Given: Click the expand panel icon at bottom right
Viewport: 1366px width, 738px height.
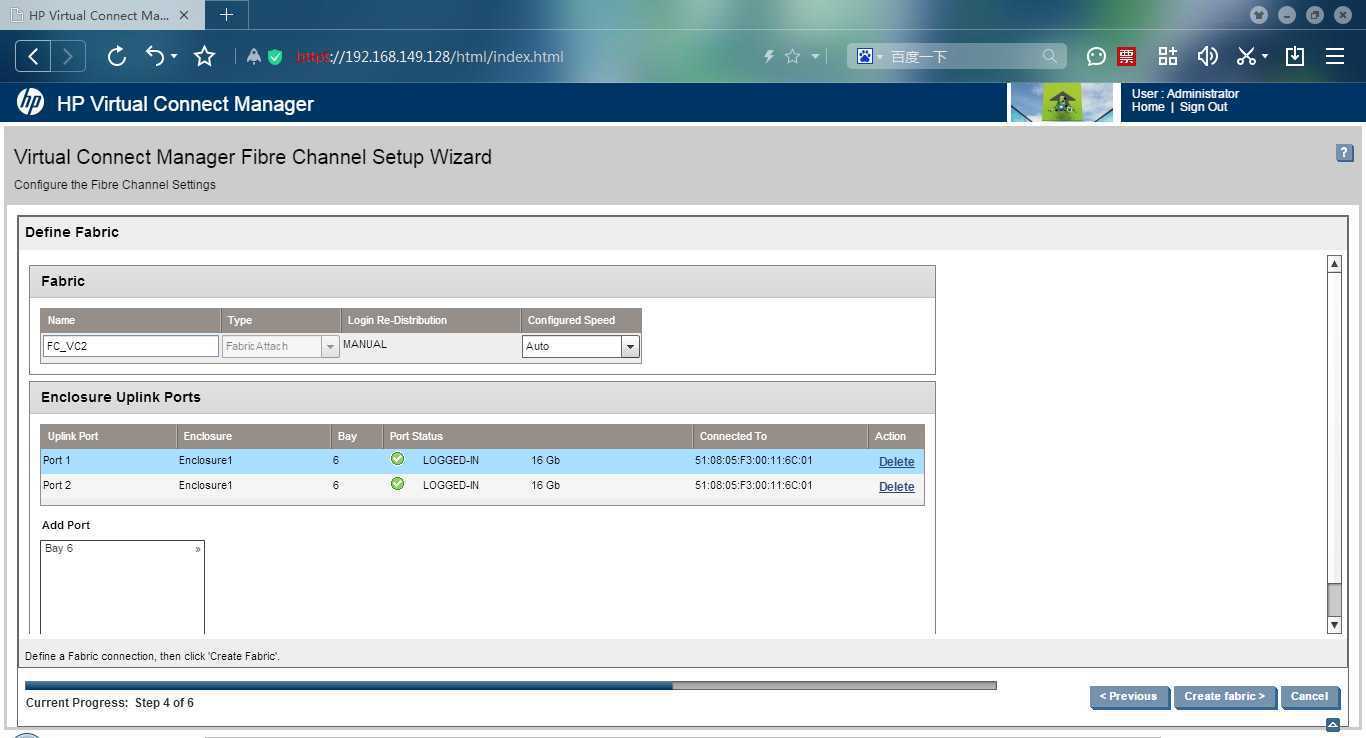Looking at the screenshot, I should coord(1332,725).
